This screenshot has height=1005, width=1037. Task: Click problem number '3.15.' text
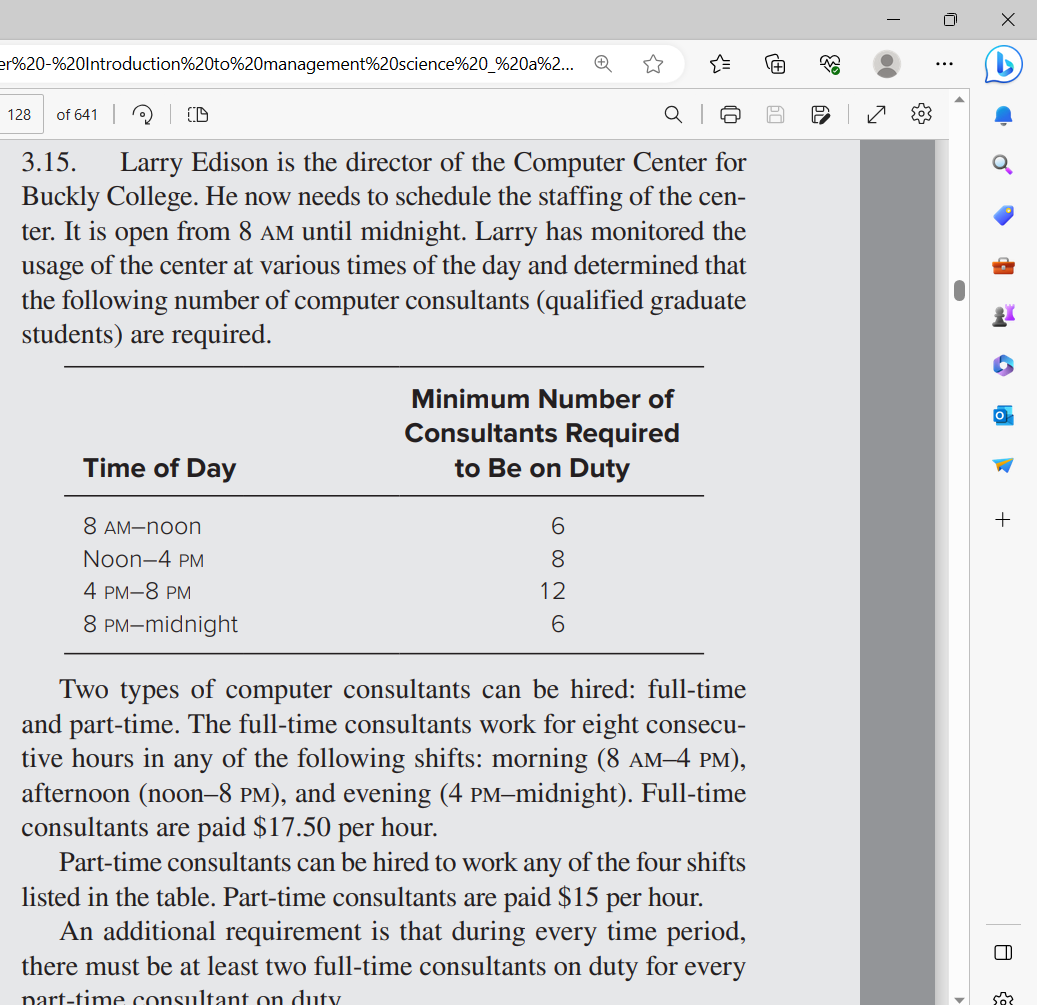[x=49, y=162]
